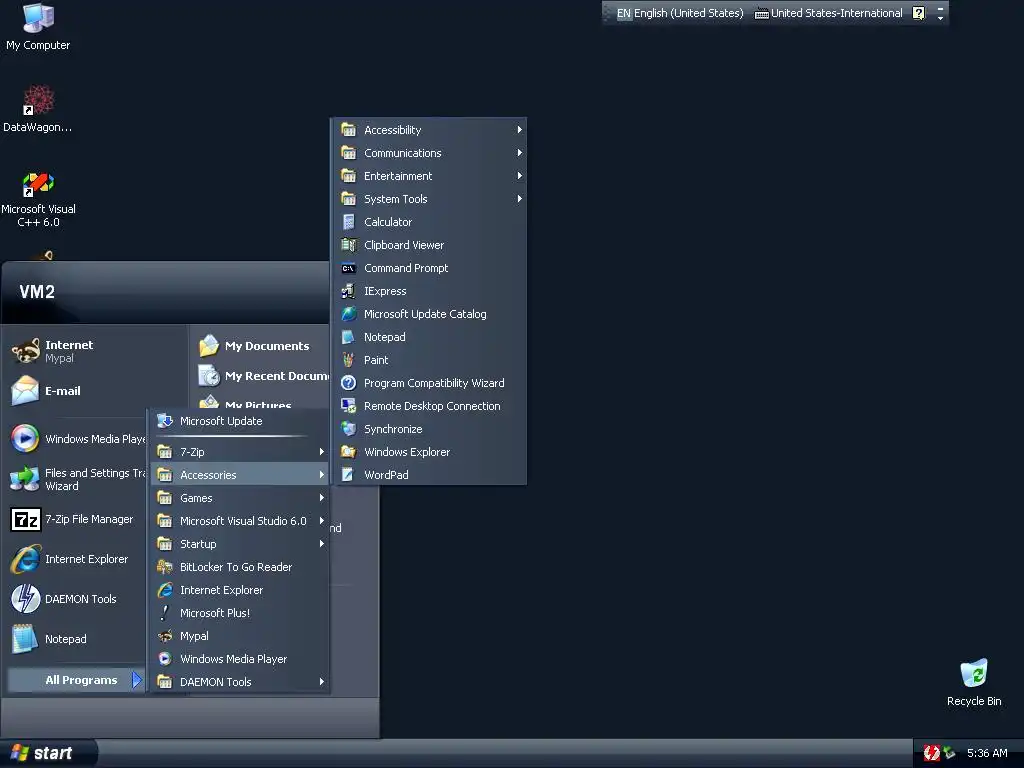
Task: Open Microsoft Plus! entry
Action: pos(239,613)
